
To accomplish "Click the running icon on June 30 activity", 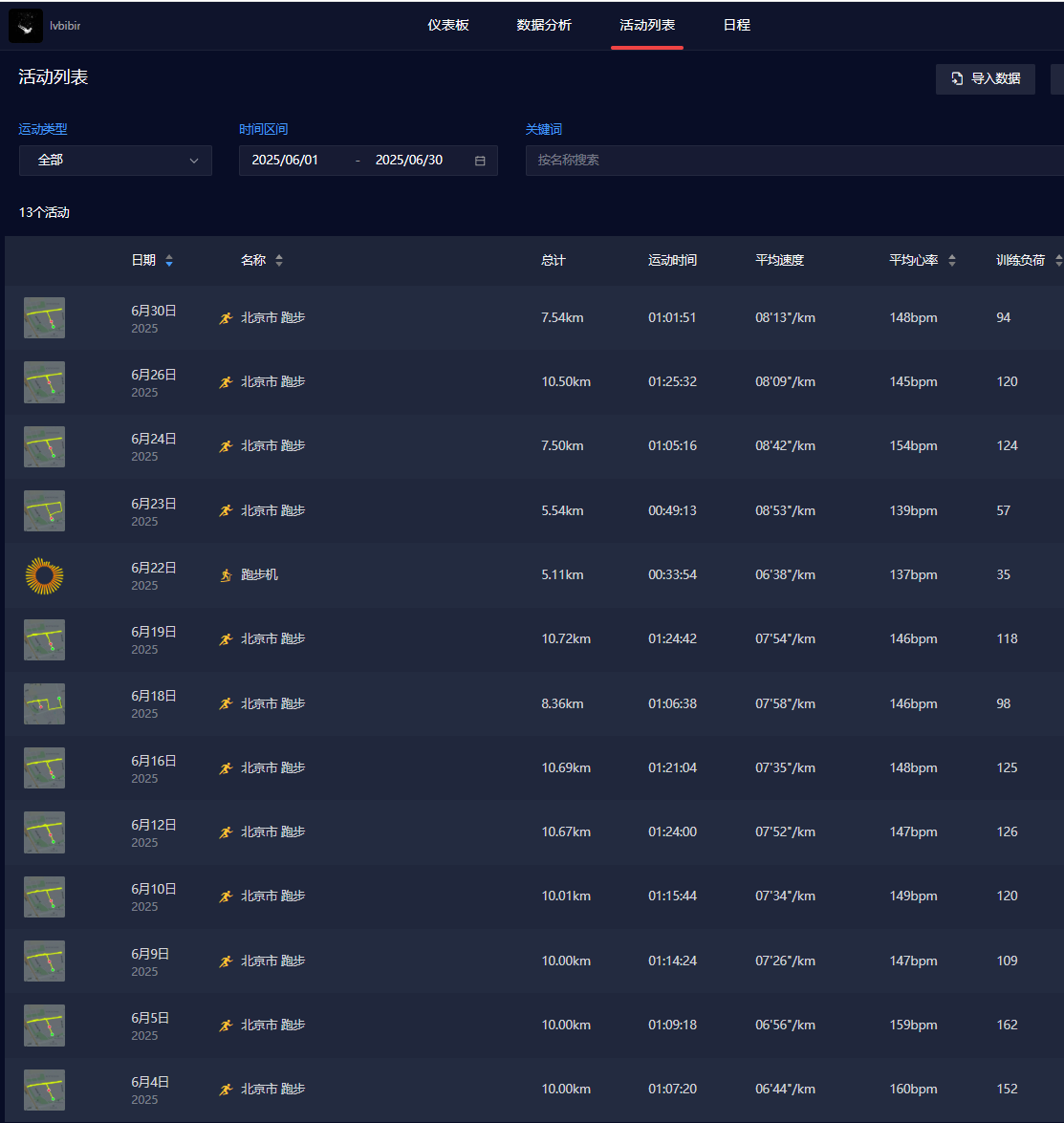I will pyautogui.click(x=226, y=318).
